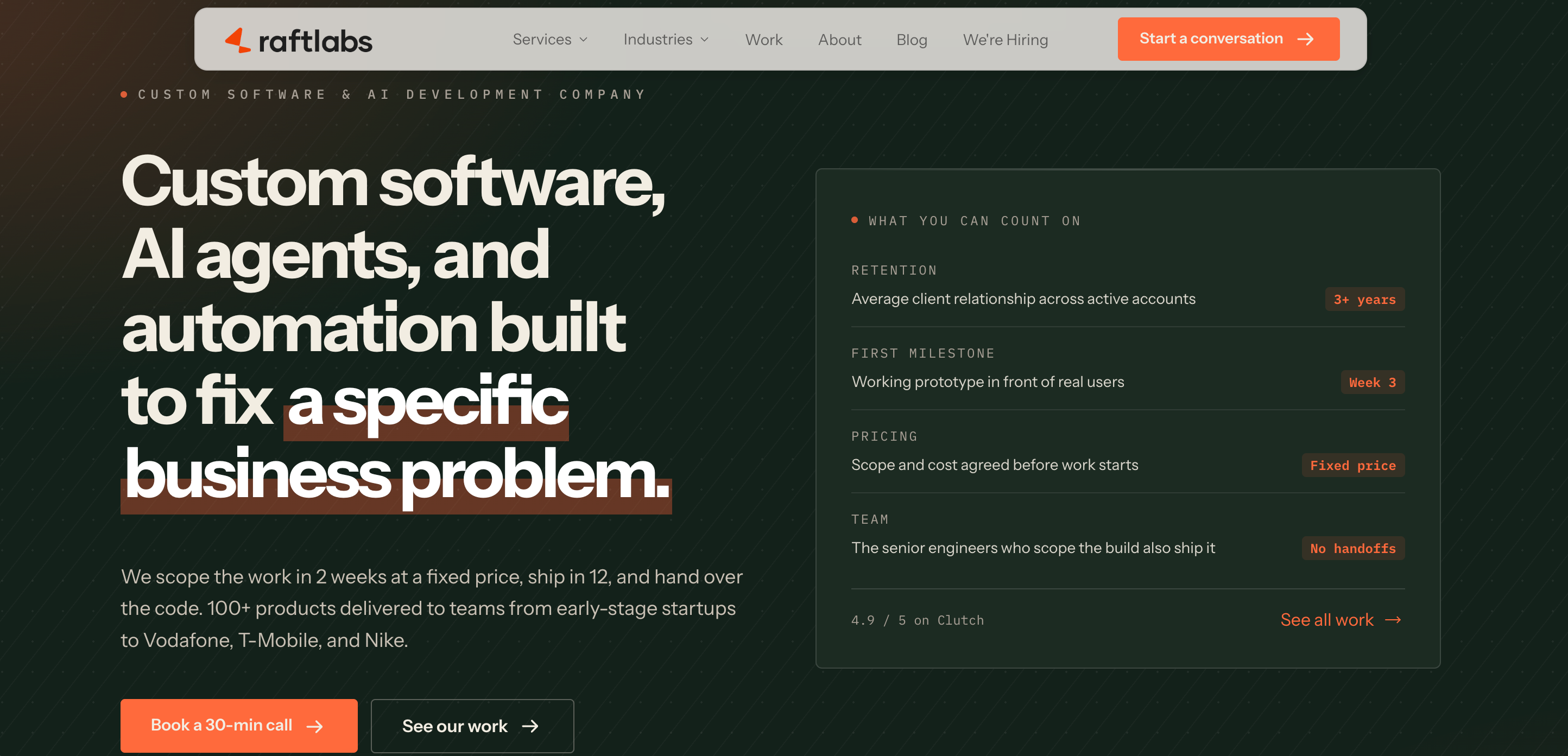Click the FIRST MILESTONE label
Image resolution: width=1568 pixels, height=756 pixels.
click(x=923, y=353)
